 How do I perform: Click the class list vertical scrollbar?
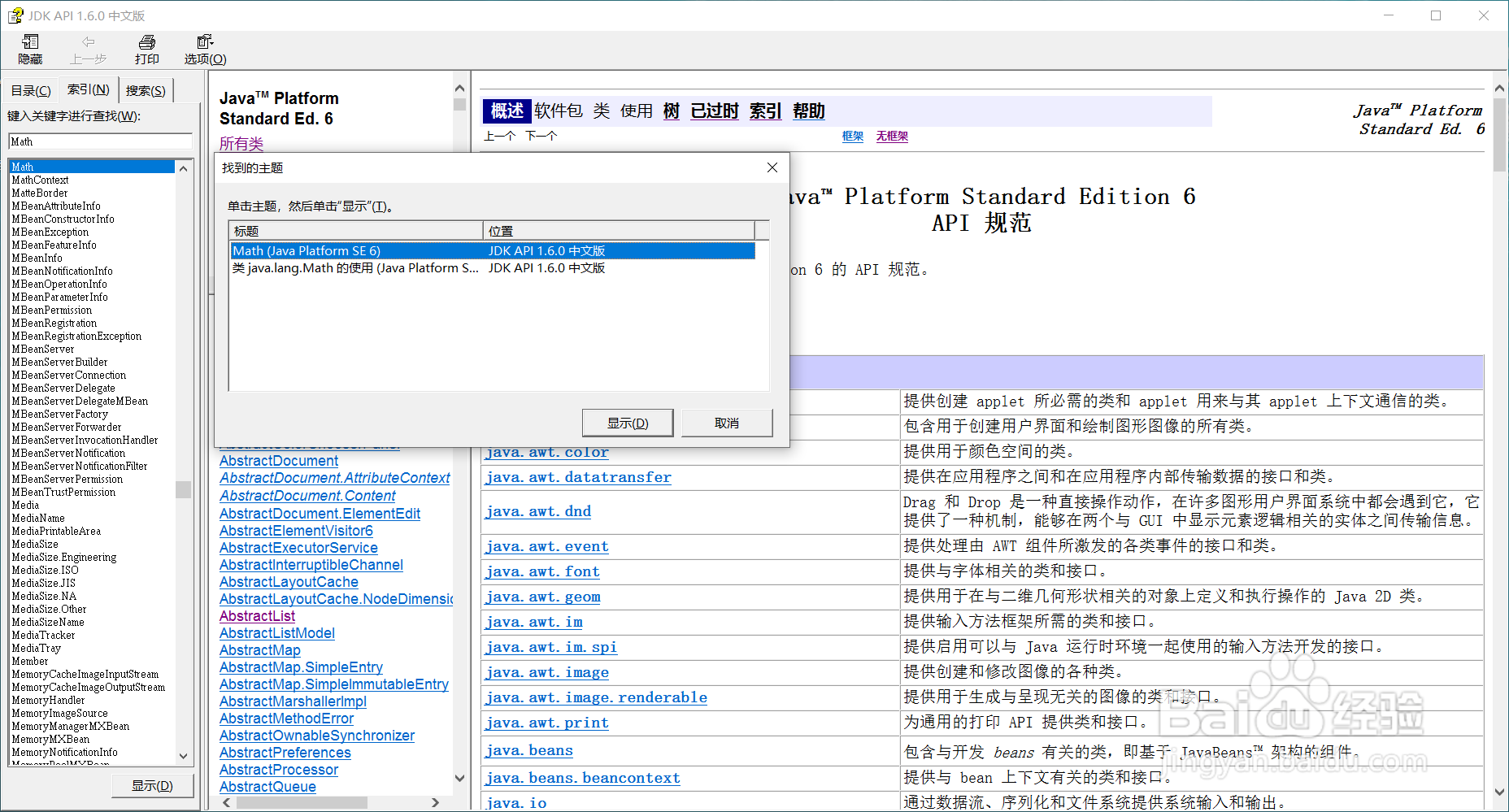point(459,610)
